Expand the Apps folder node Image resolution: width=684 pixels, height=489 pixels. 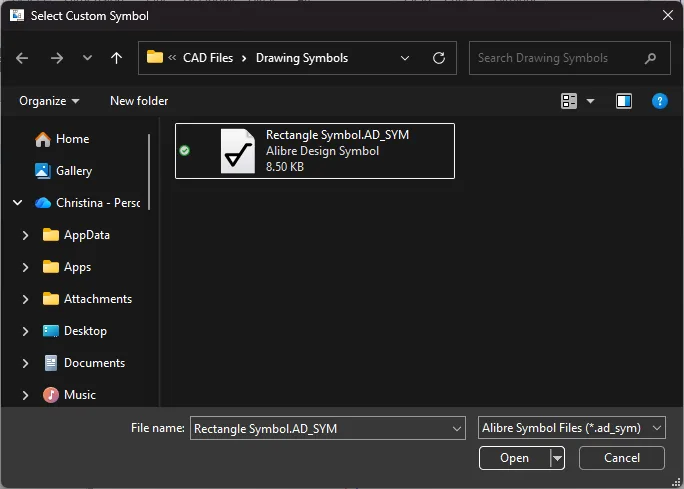click(25, 267)
